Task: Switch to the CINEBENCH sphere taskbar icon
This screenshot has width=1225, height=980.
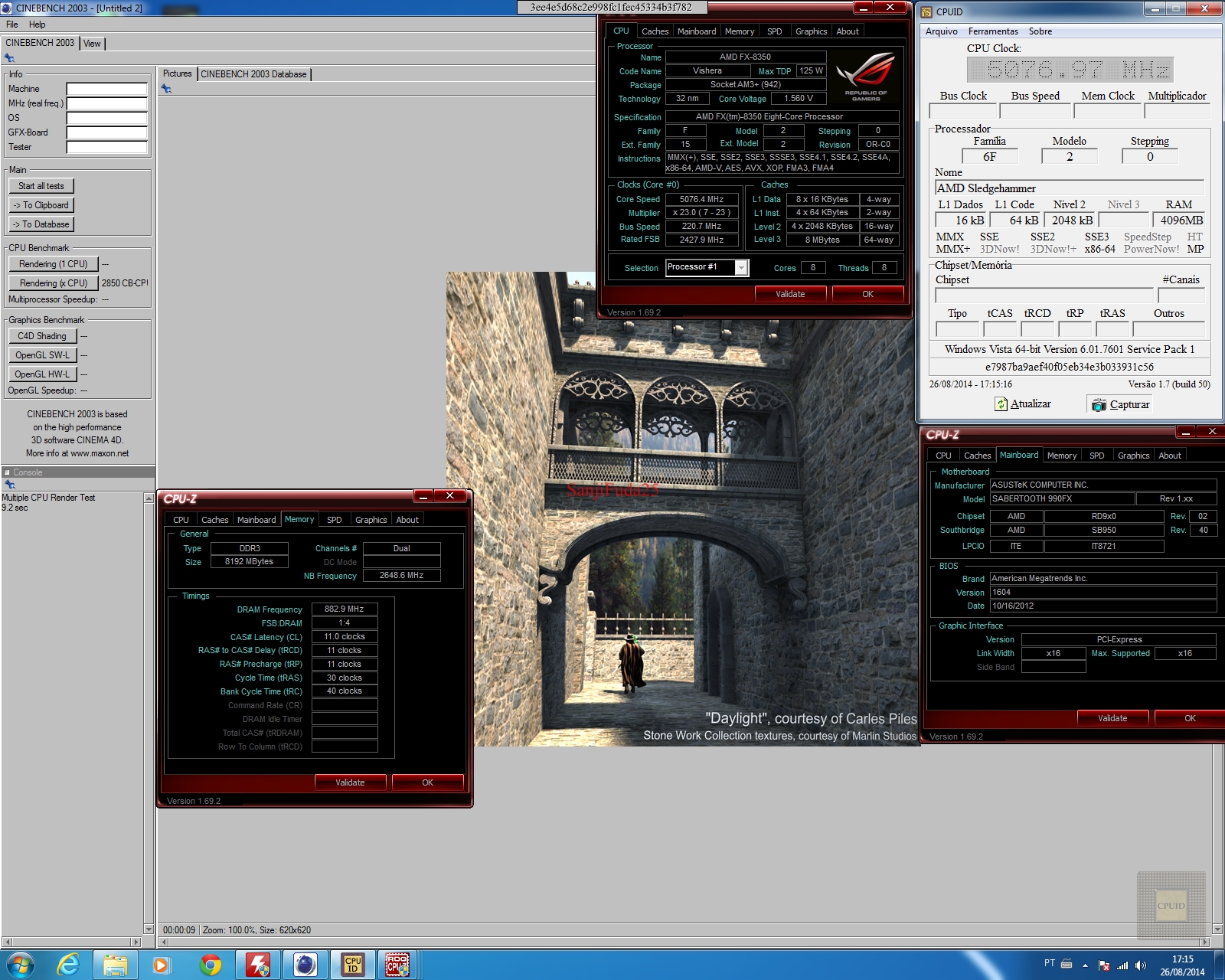Action: (305, 965)
